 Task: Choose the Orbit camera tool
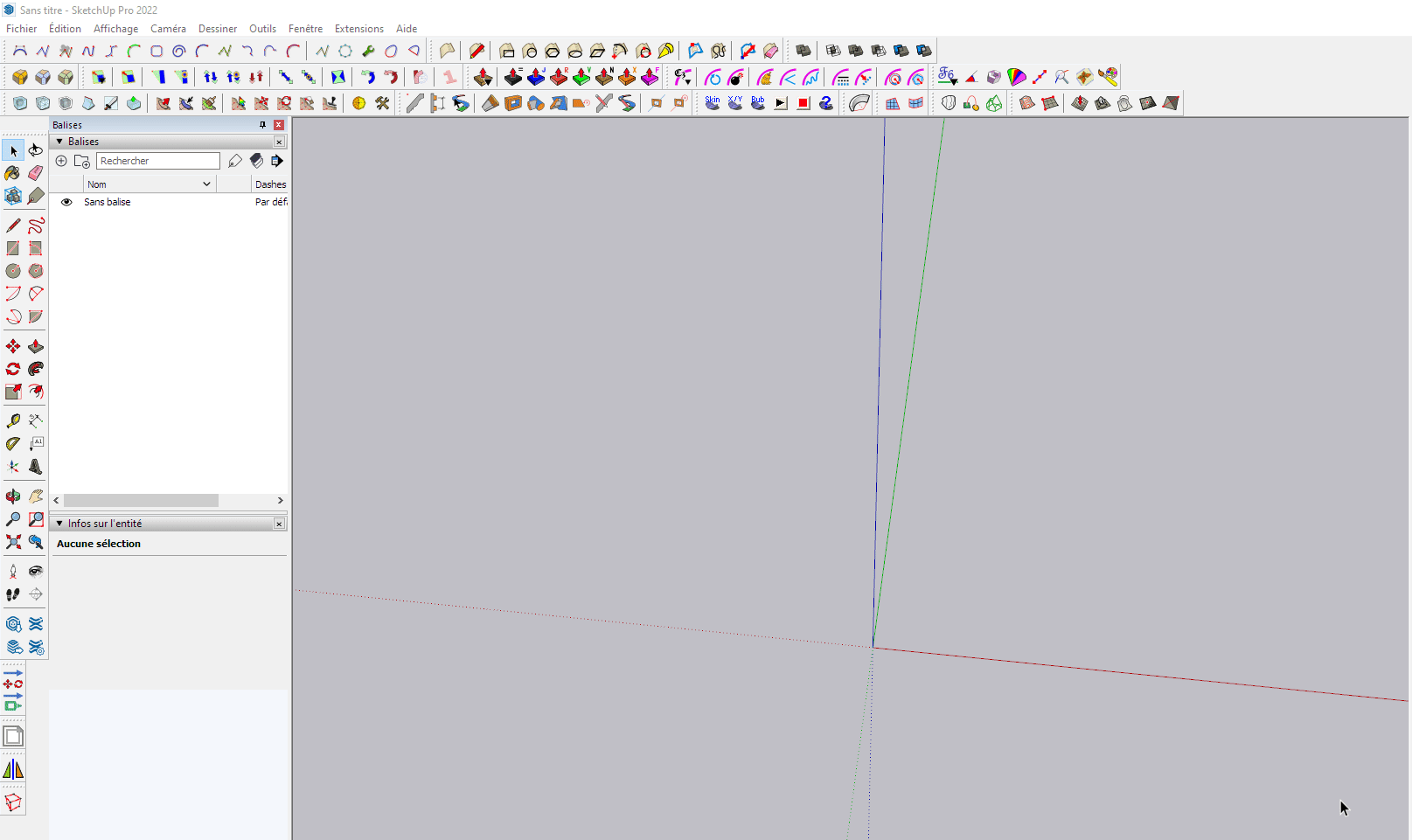[13, 496]
